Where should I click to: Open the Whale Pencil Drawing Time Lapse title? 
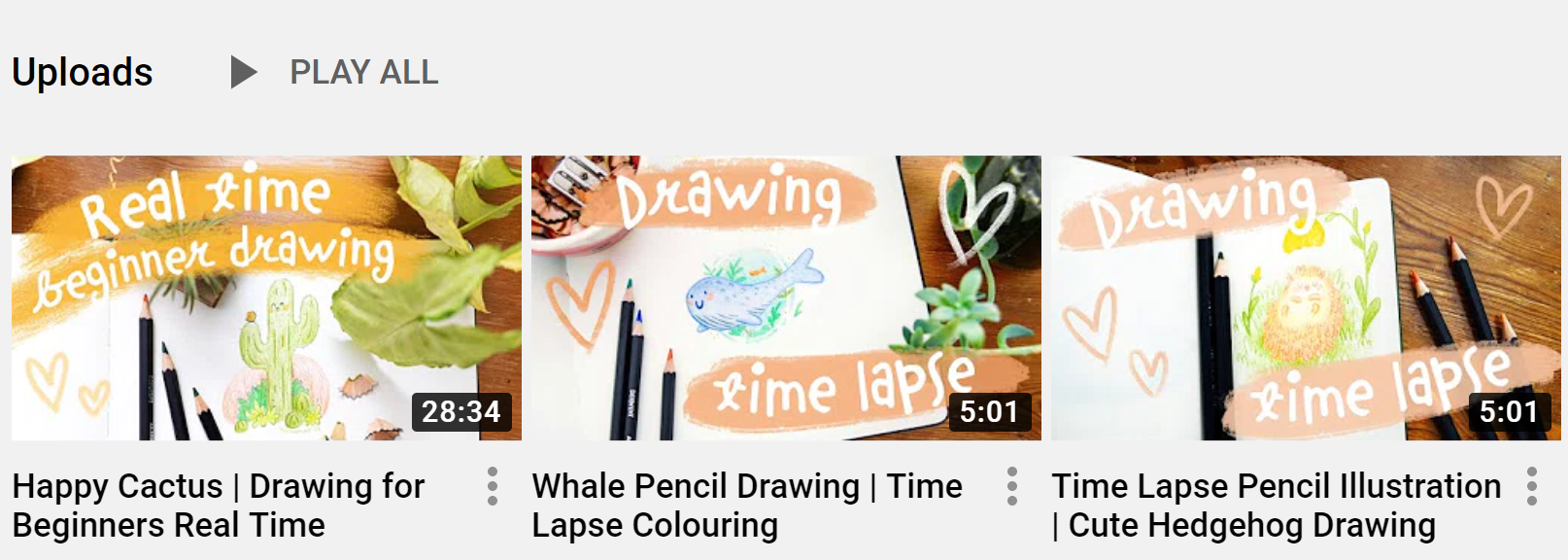(747, 506)
